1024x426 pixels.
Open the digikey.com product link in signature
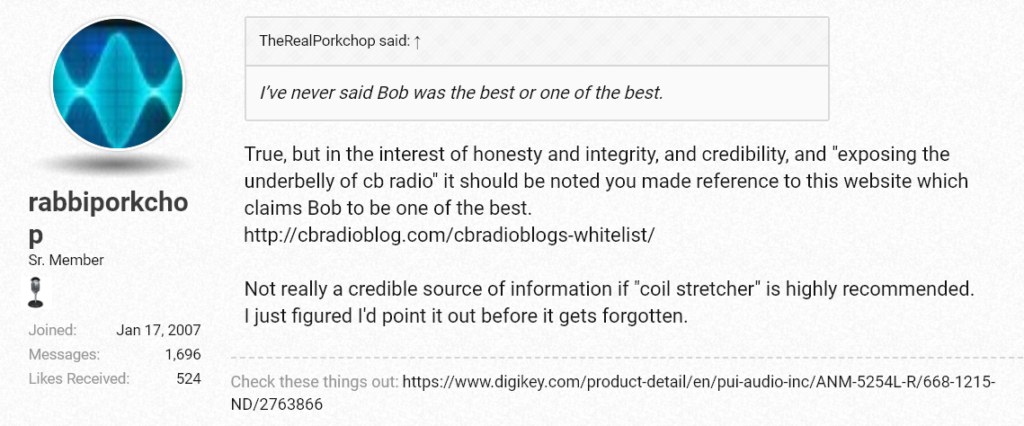[613, 393]
